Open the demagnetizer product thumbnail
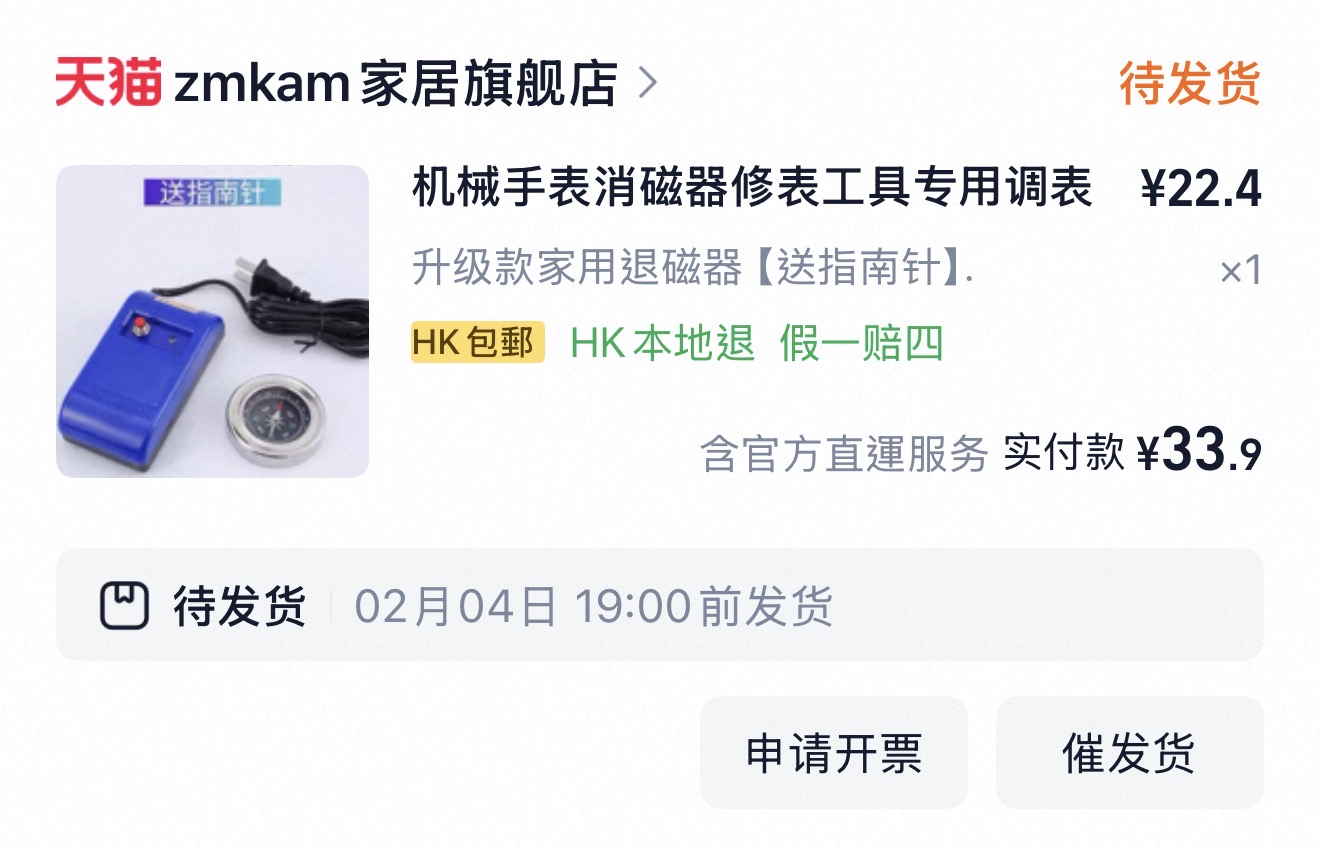Image resolution: width=1320 pixels, height=848 pixels. [x=212, y=321]
